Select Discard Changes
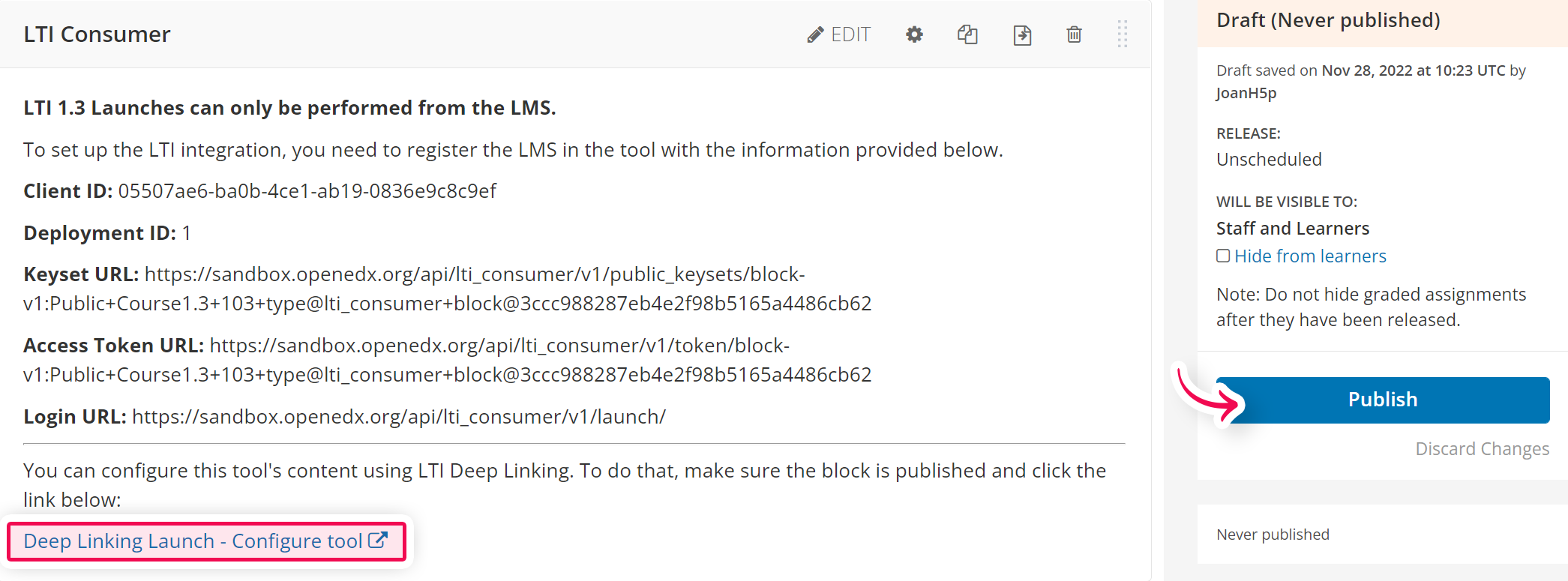The image size is (1568, 581). (x=1482, y=448)
